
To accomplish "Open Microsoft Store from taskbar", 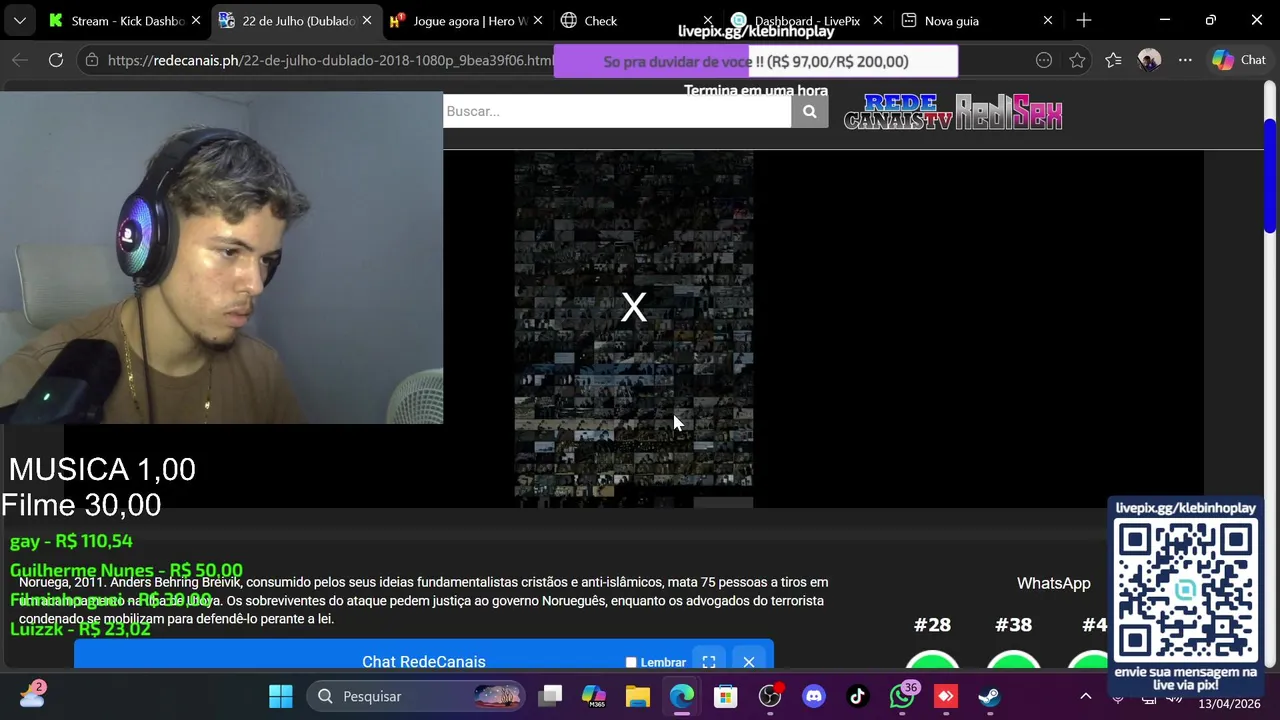I will click(x=726, y=696).
